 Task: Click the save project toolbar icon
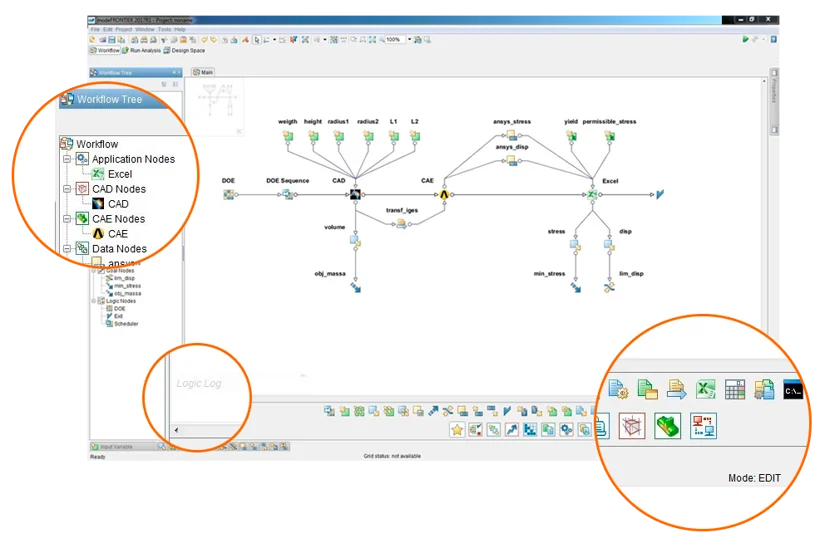coord(112,39)
